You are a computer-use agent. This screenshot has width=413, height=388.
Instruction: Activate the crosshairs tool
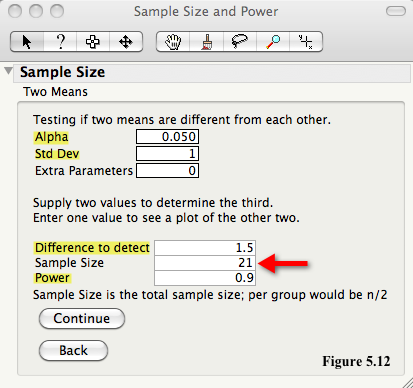(306, 42)
